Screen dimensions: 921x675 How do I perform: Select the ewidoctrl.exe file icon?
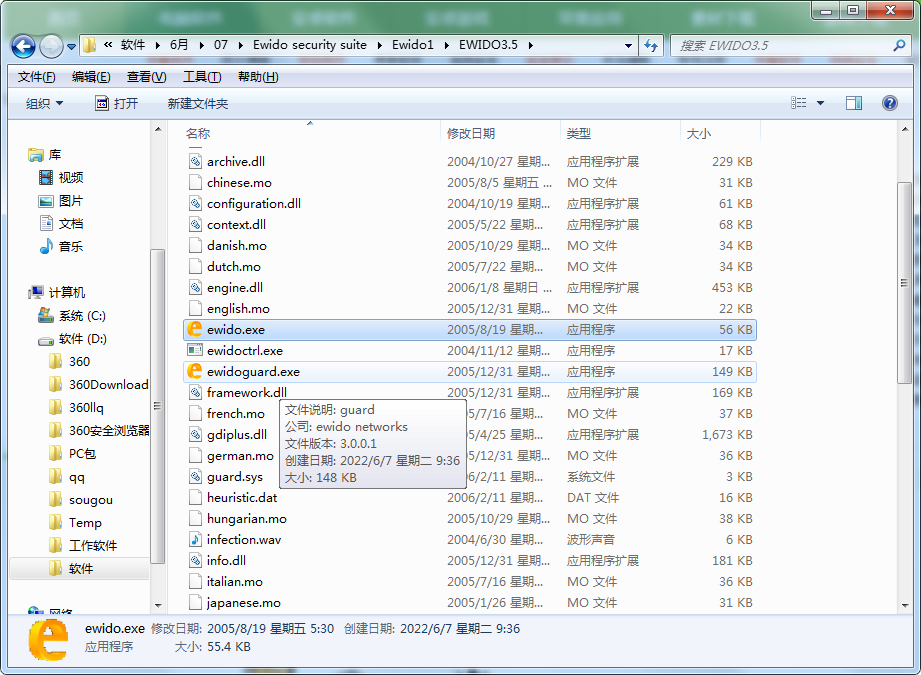point(195,350)
